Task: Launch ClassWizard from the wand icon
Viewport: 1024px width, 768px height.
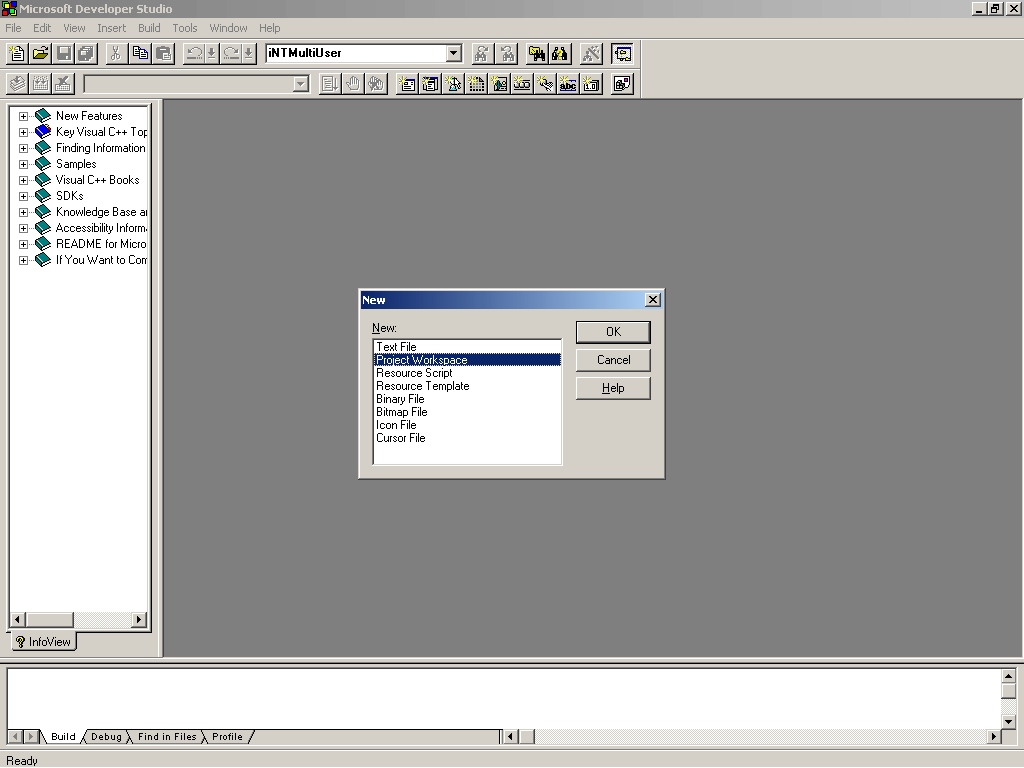Action: coord(592,54)
